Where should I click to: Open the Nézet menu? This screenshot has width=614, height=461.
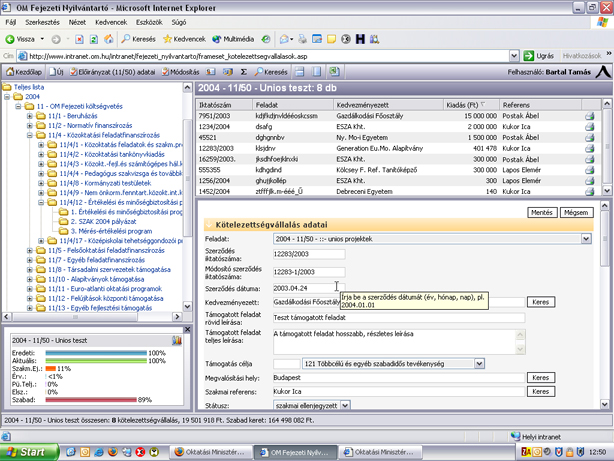tap(77, 22)
